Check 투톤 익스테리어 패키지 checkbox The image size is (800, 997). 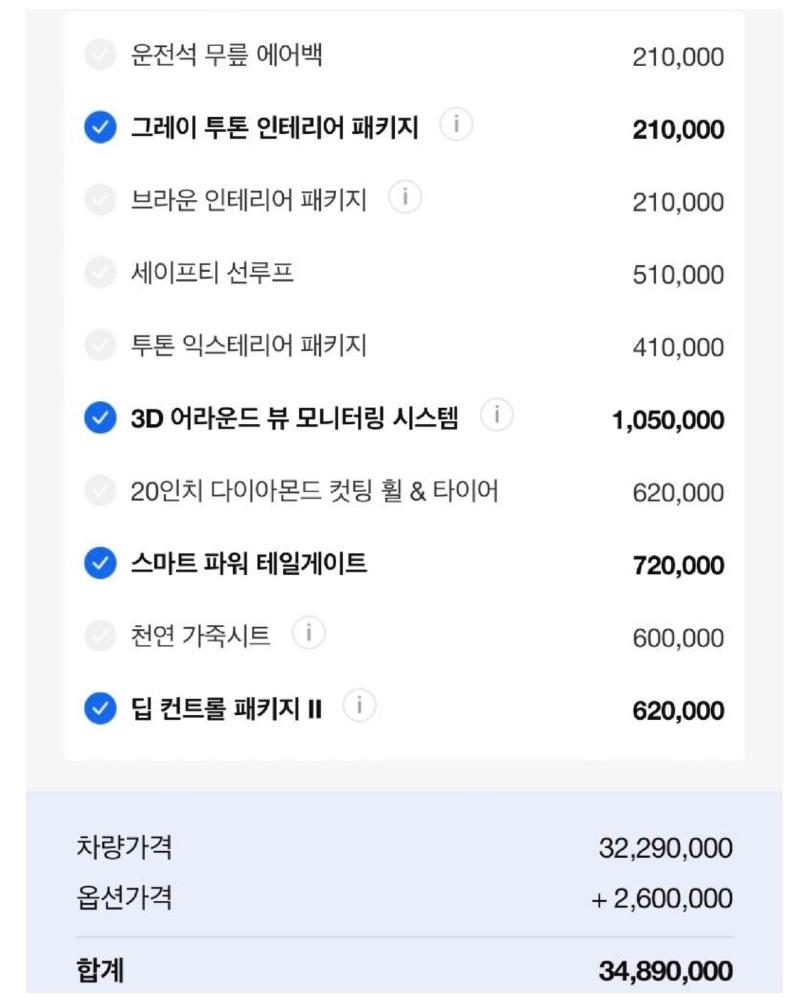pos(100,345)
